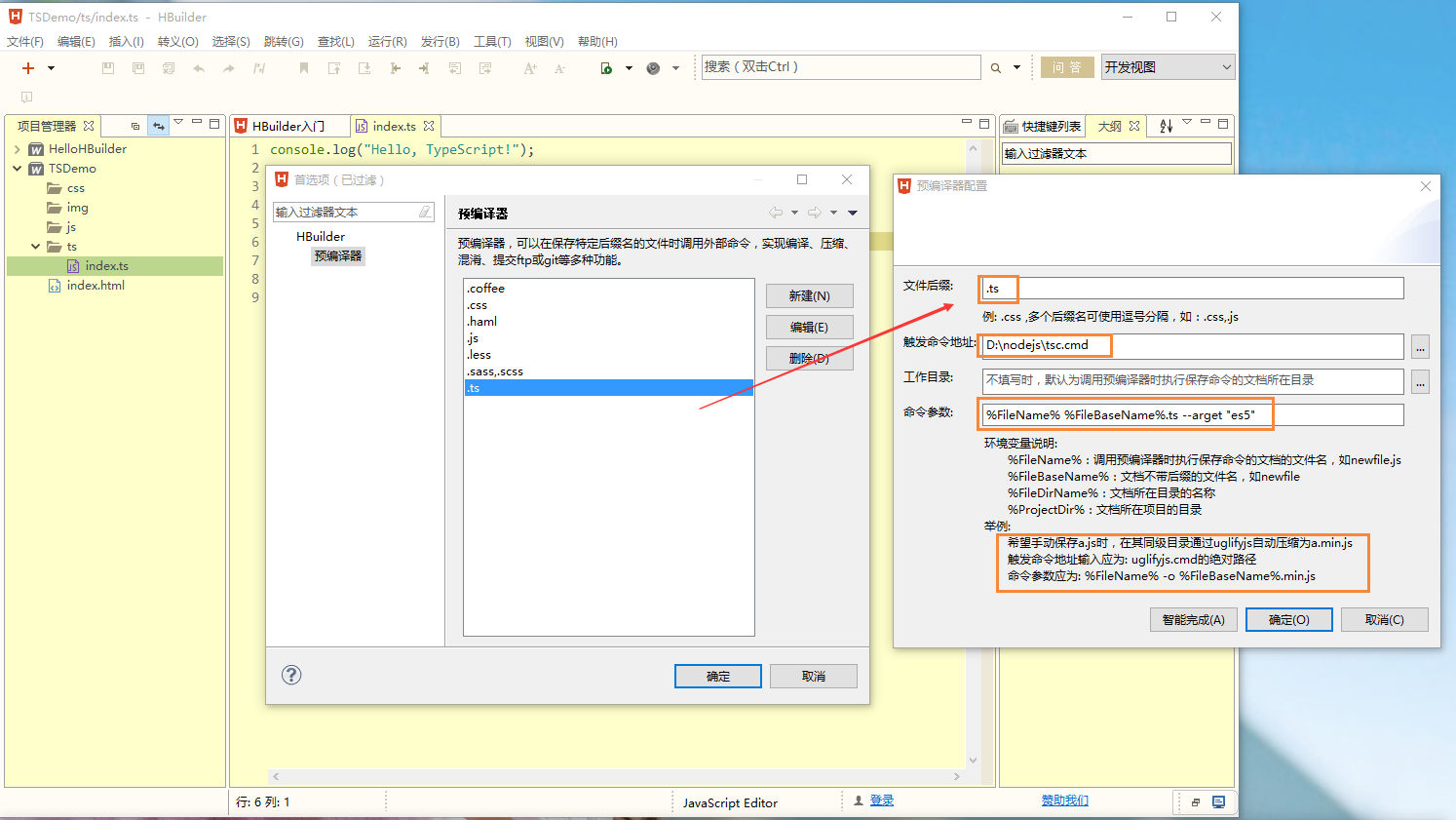This screenshot has width=1456, height=820.
Task: Click 确定(O) in the 预编译器配置 dialog
Action: tap(1288, 619)
